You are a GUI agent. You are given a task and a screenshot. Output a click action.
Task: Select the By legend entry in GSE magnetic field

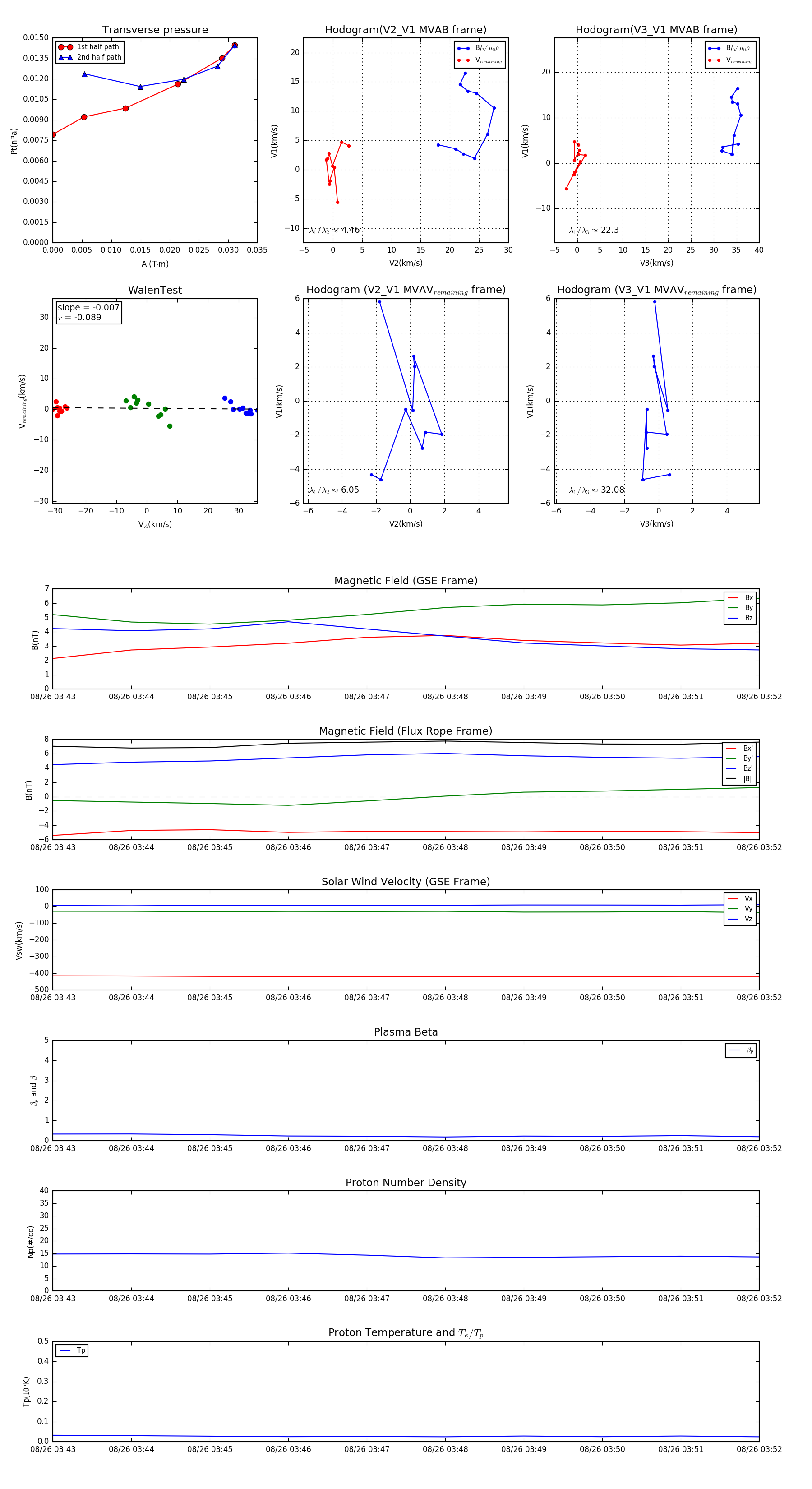click(x=740, y=607)
